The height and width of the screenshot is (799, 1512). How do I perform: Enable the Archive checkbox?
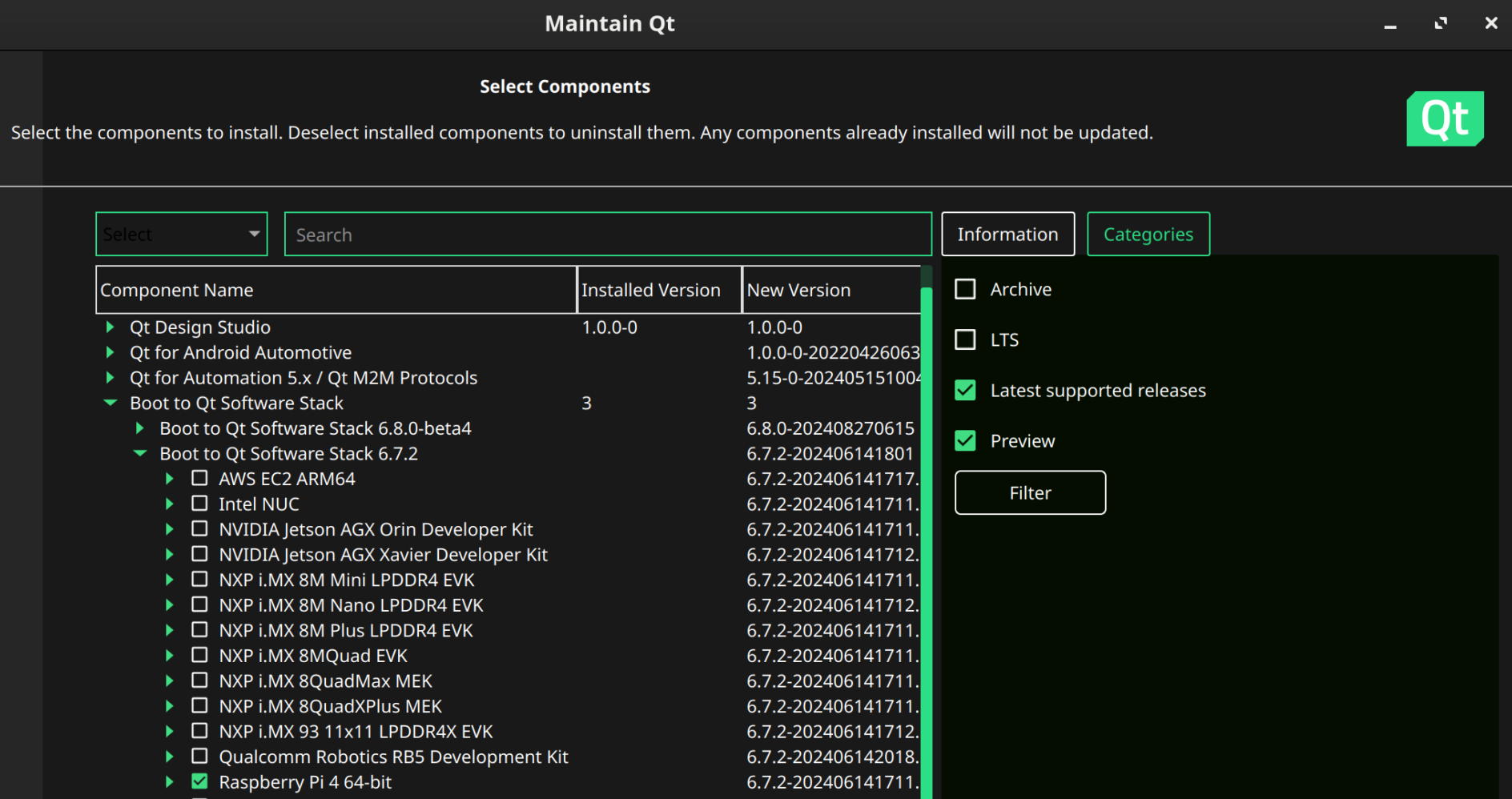[x=965, y=289]
